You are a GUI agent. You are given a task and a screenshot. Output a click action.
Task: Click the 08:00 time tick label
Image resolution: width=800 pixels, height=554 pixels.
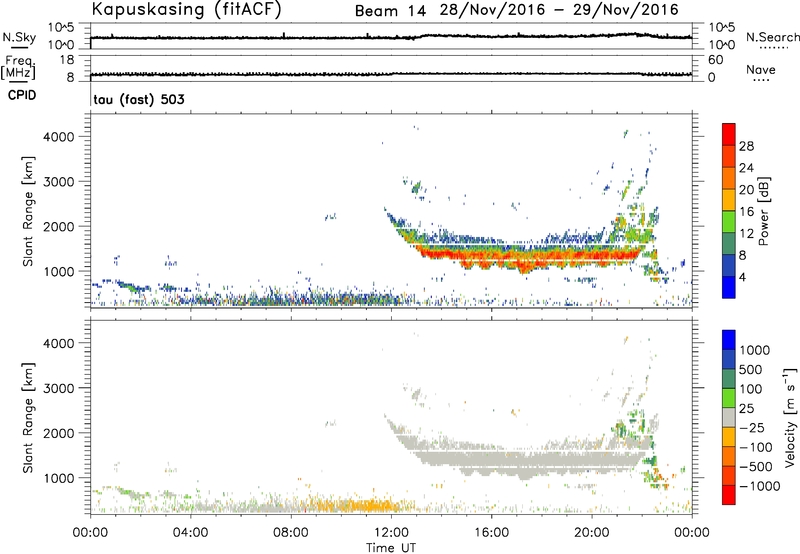(291, 533)
